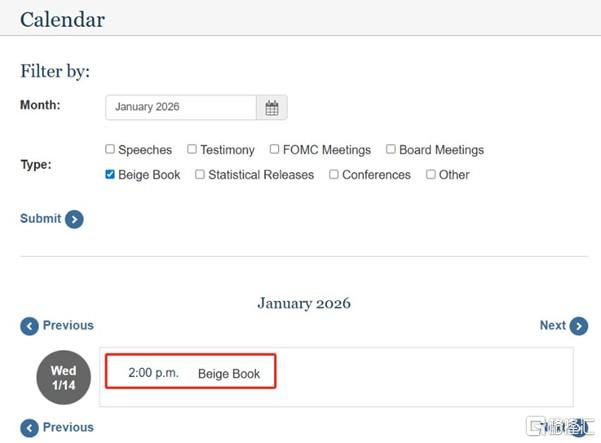Image resolution: width=601 pixels, height=443 pixels.
Task: Enable the Speeches checkbox
Action: click(110, 149)
